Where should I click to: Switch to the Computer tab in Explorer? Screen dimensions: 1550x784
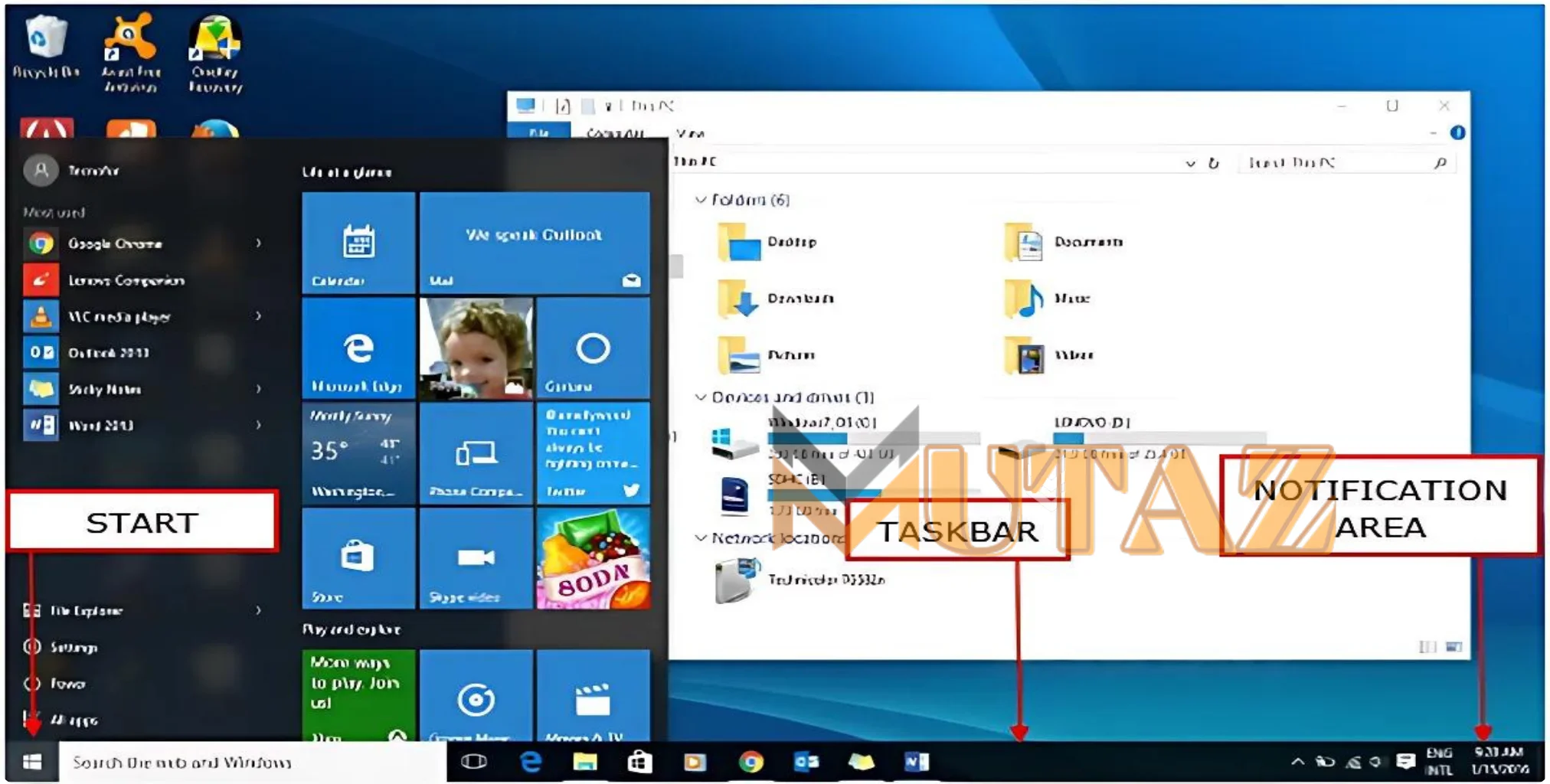click(615, 133)
